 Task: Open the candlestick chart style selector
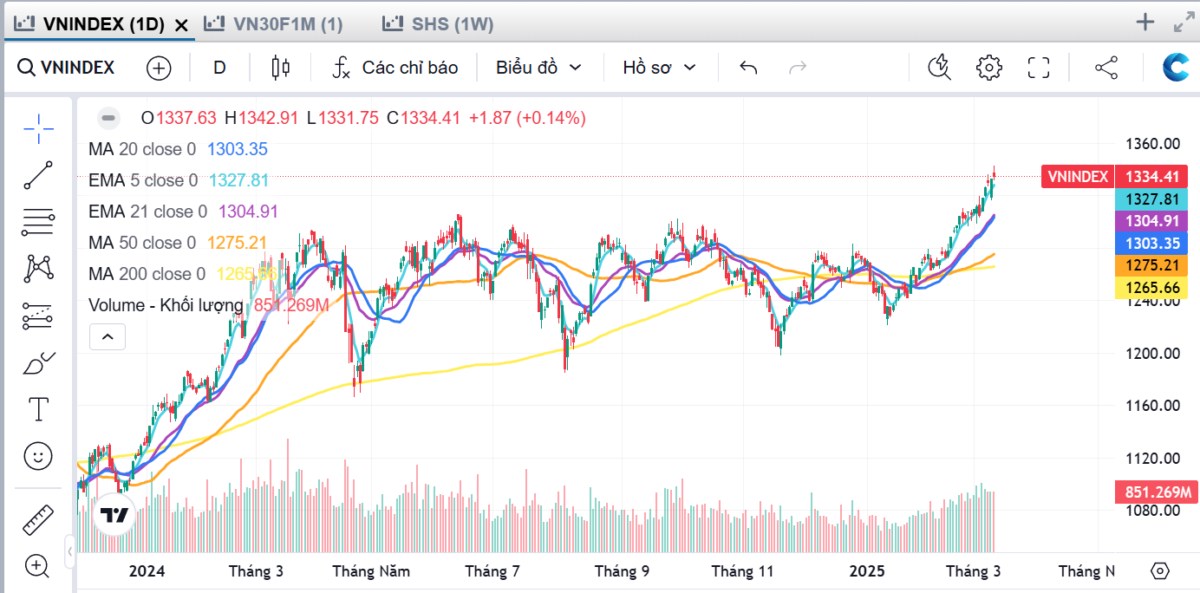[280, 68]
